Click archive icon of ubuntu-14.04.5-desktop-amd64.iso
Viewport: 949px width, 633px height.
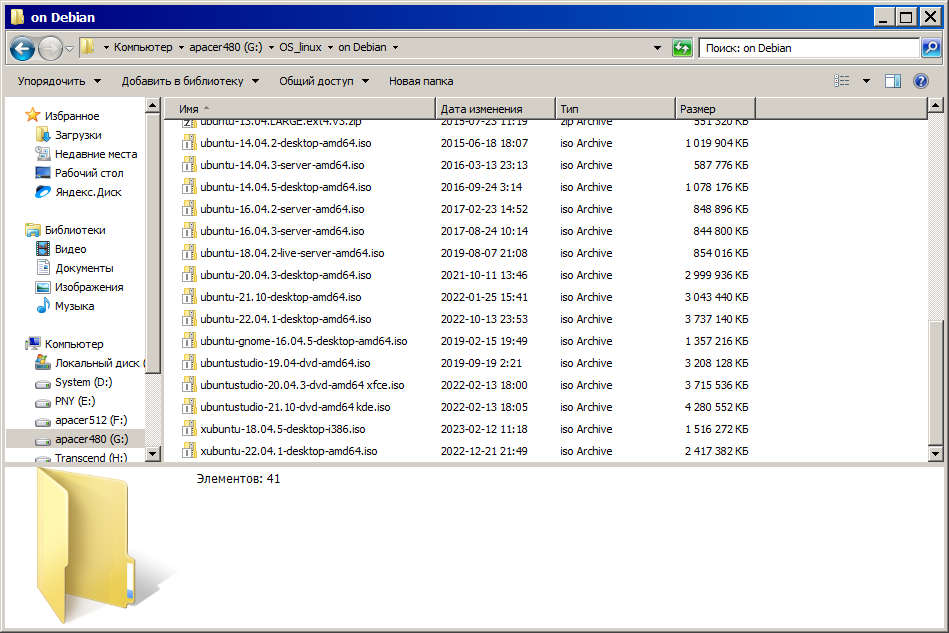pyautogui.click(x=189, y=187)
